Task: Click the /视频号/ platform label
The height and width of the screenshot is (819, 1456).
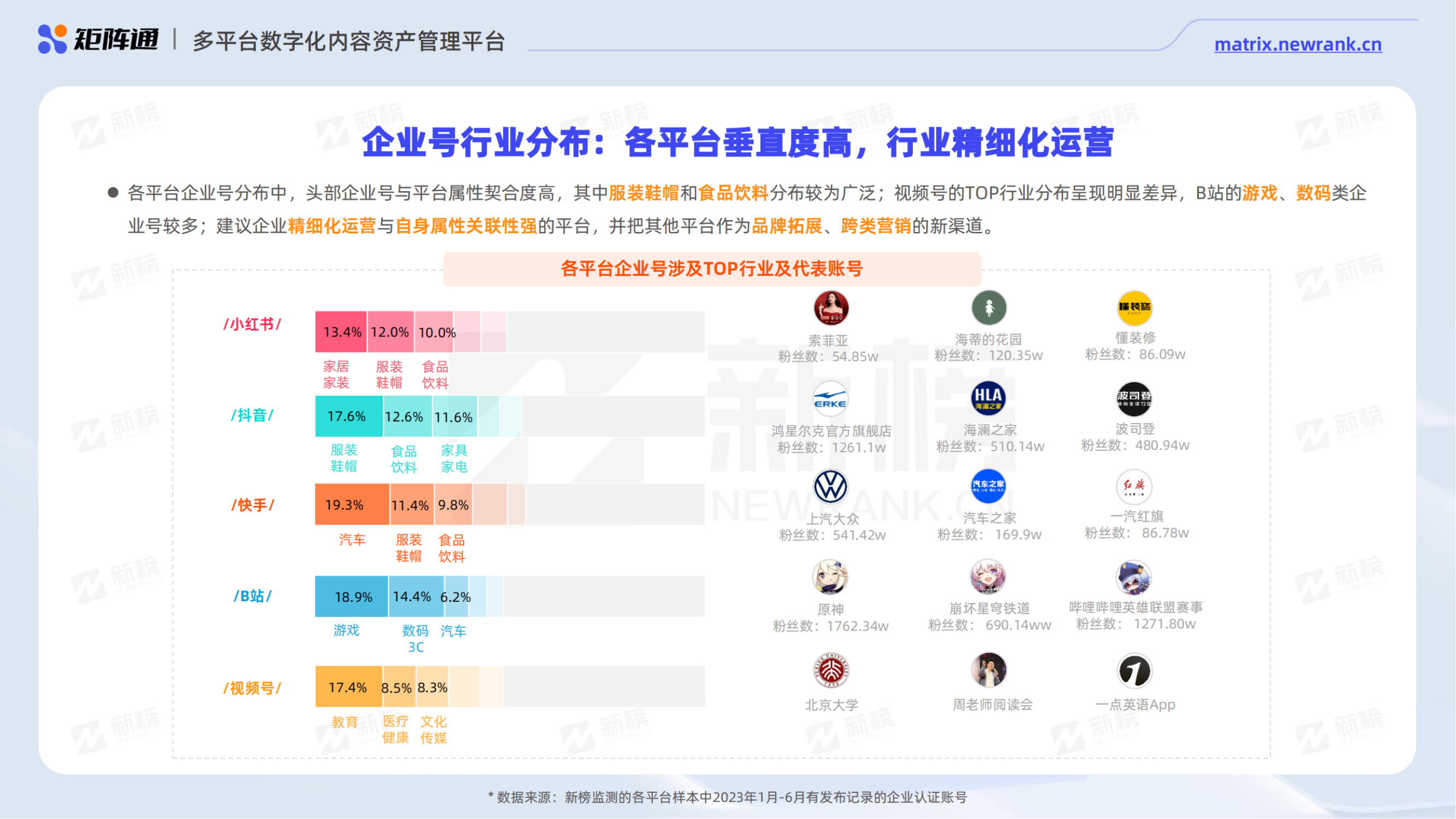Action: (252, 689)
